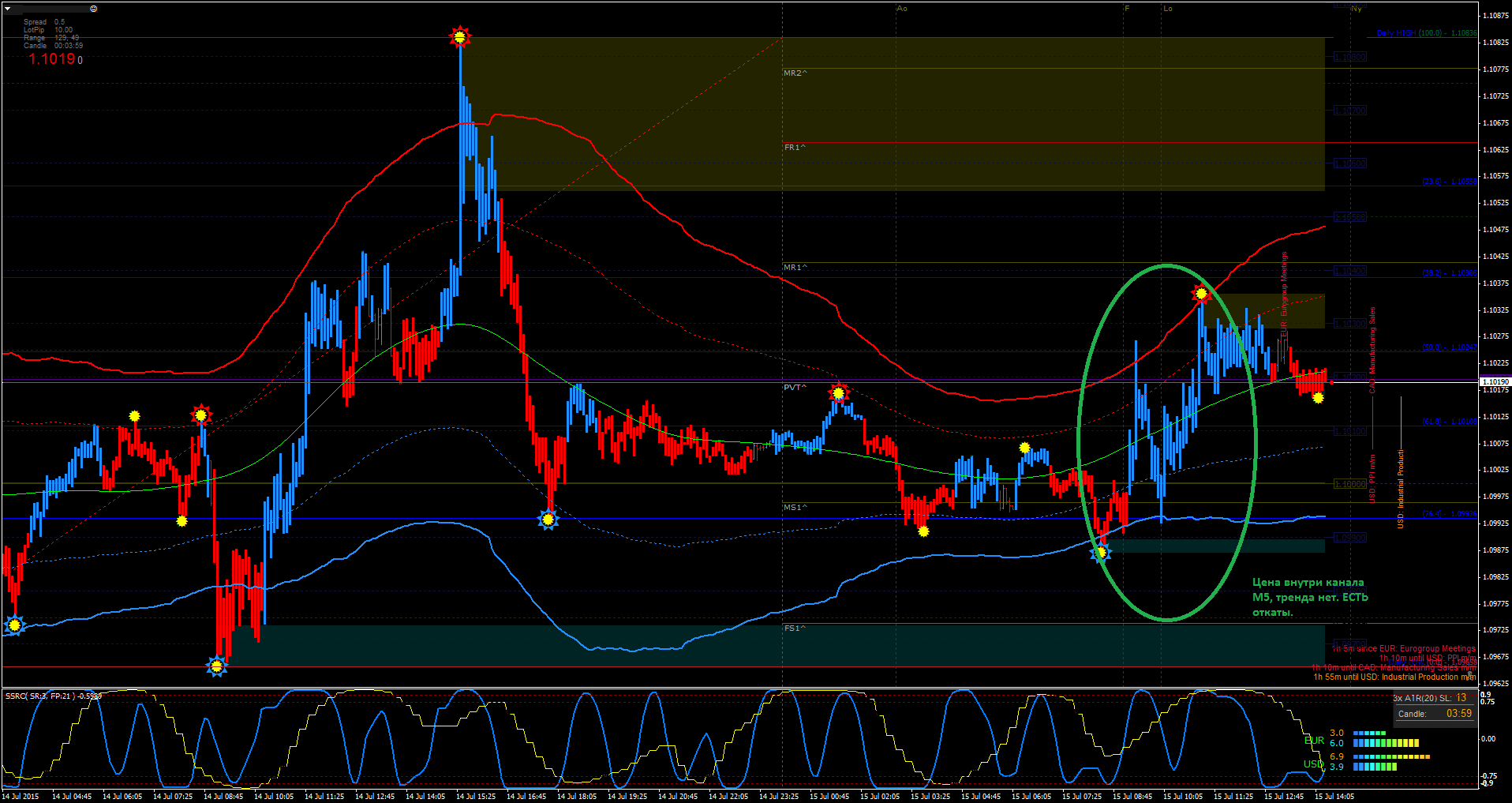Click the USD currency strength label
This screenshot has width=1512, height=803.
tap(1314, 764)
